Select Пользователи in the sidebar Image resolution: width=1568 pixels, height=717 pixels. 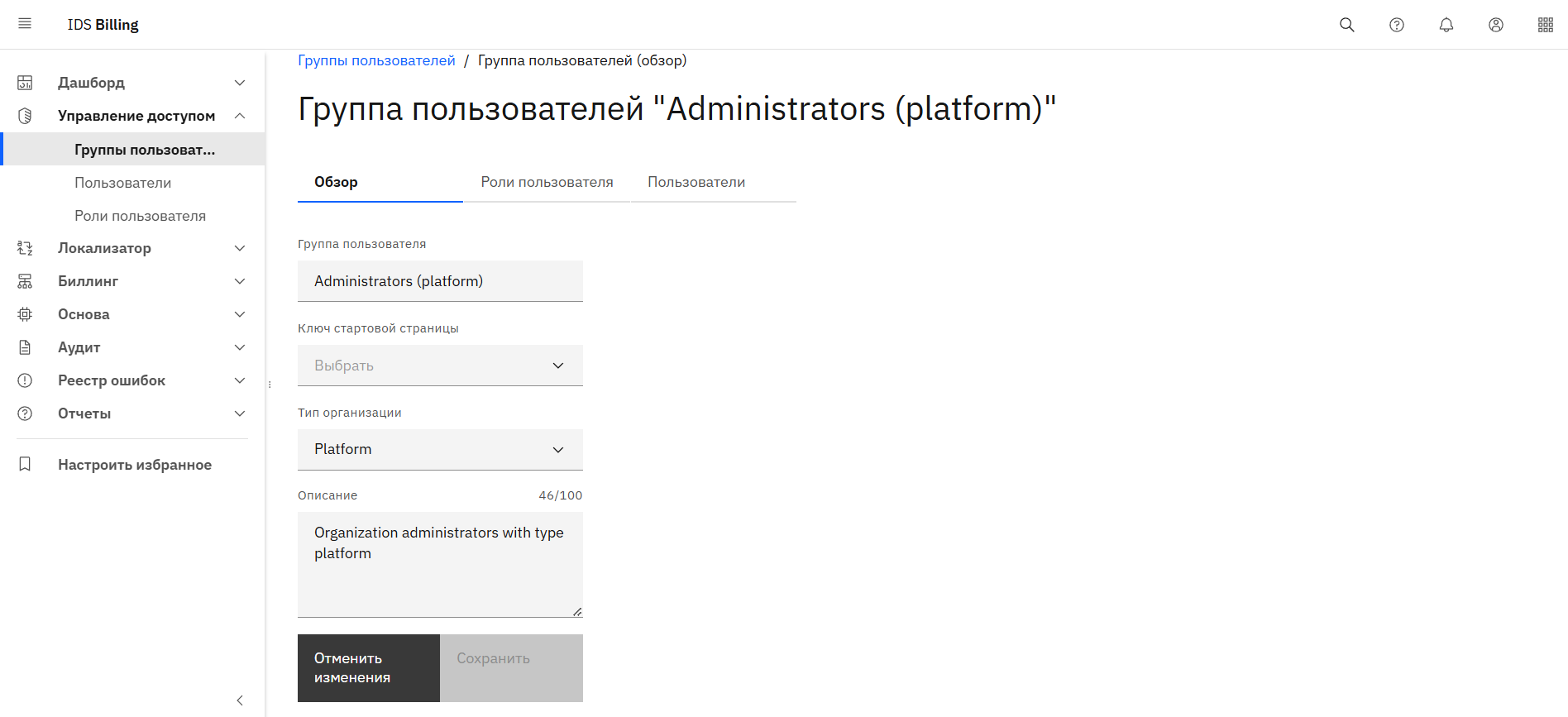click(123, 183)
